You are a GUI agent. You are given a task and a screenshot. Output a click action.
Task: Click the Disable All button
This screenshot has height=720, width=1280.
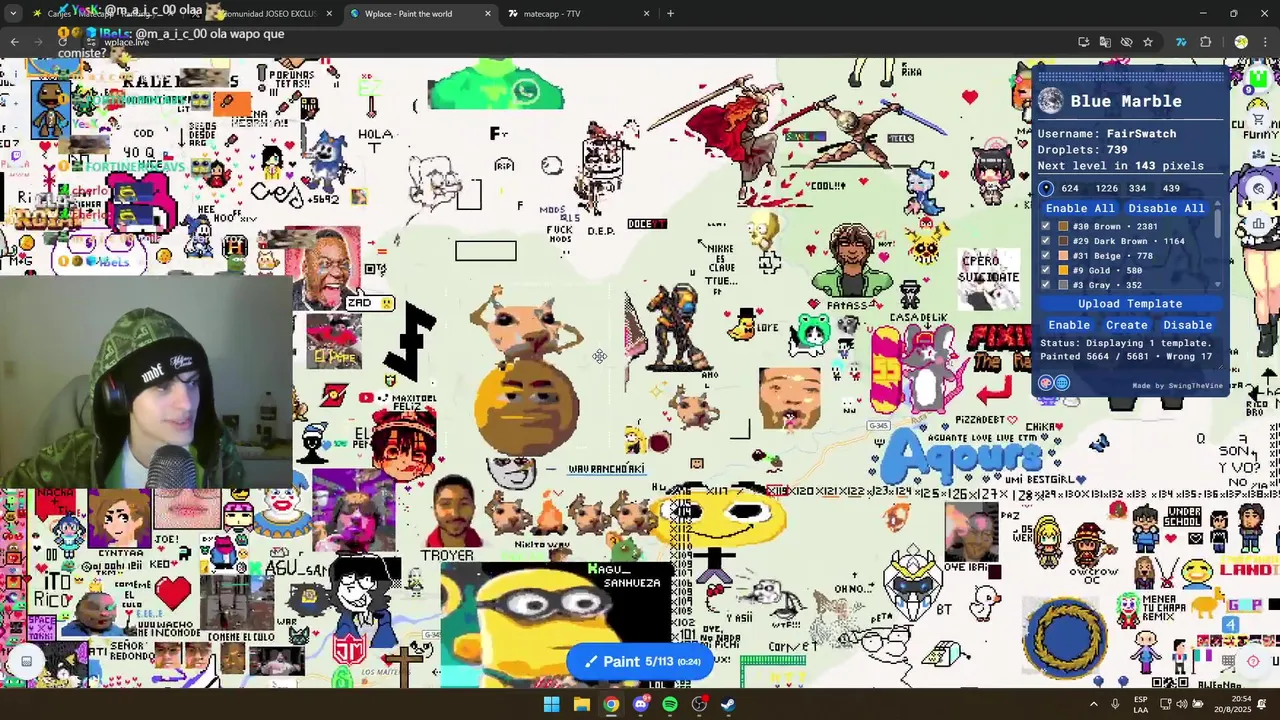point(1166,208)
